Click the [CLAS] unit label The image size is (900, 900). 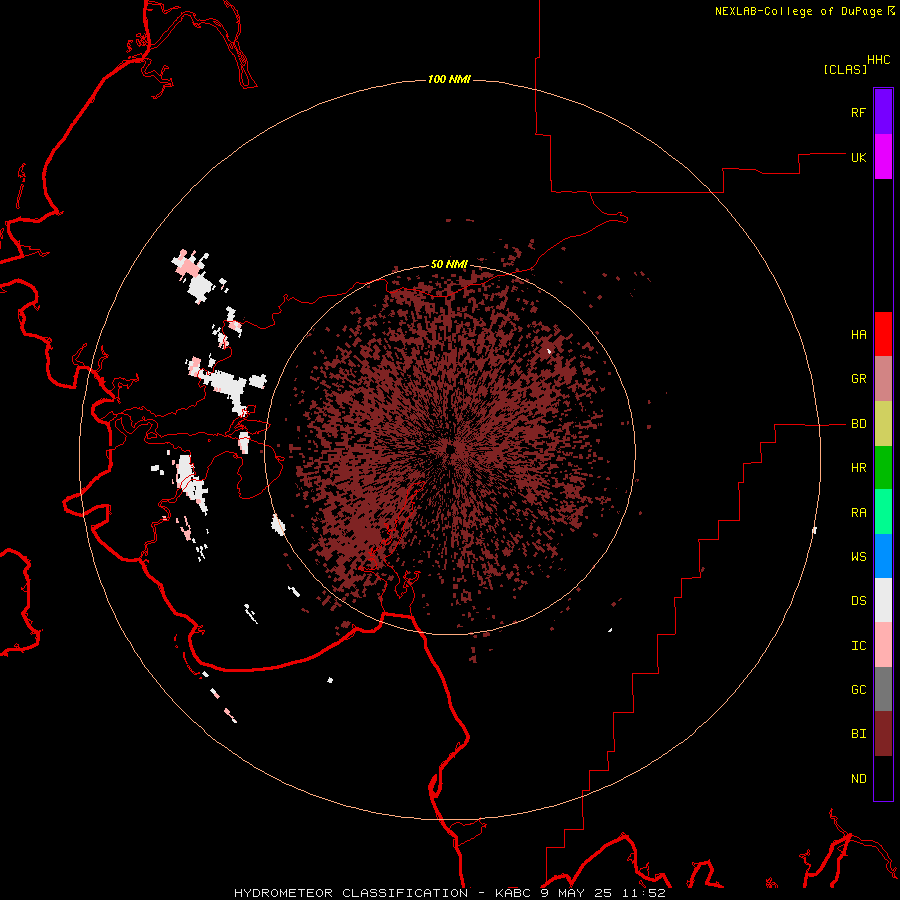845,70
